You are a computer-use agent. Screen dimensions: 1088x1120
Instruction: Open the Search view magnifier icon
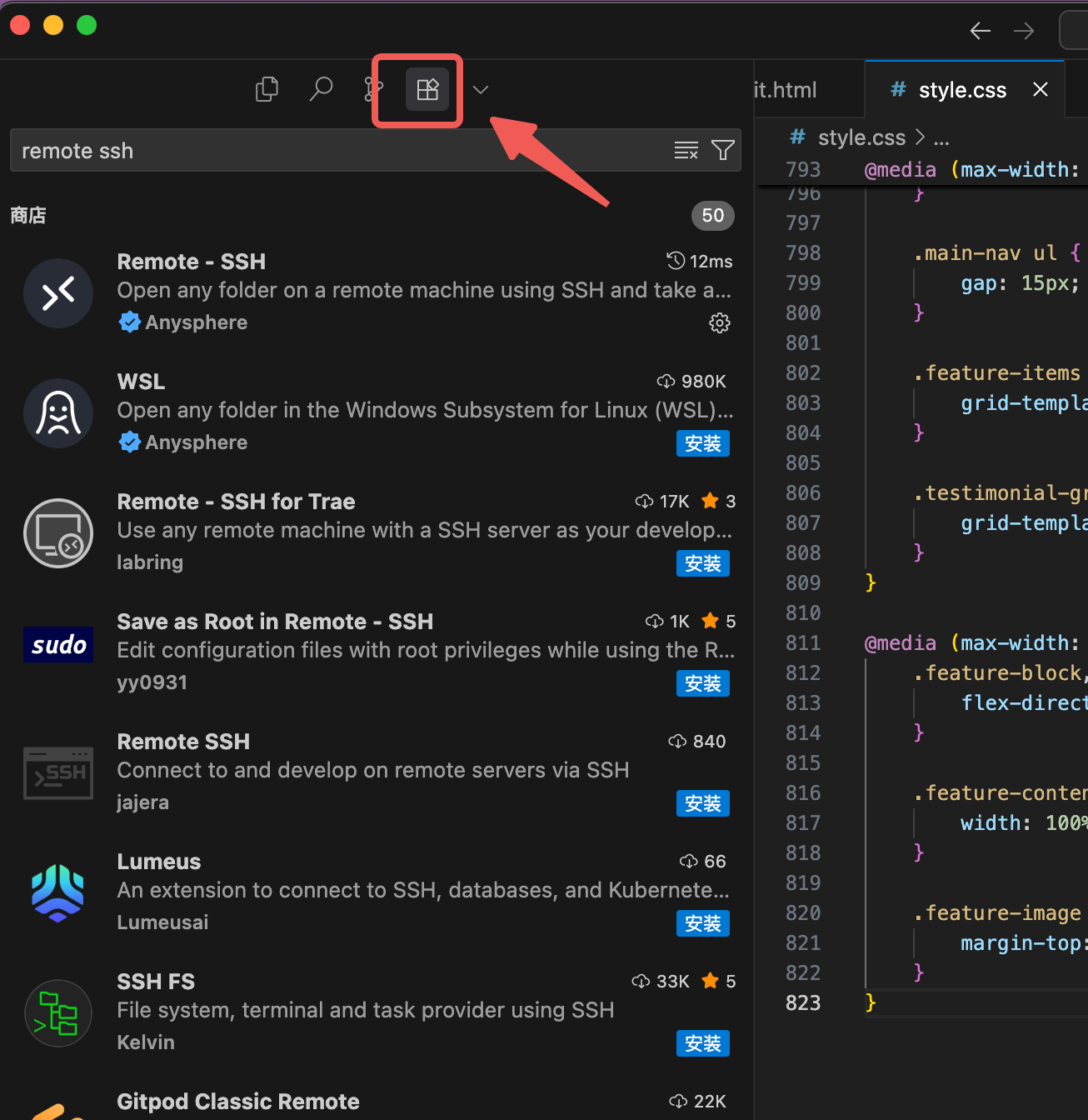tap(321, 89)
